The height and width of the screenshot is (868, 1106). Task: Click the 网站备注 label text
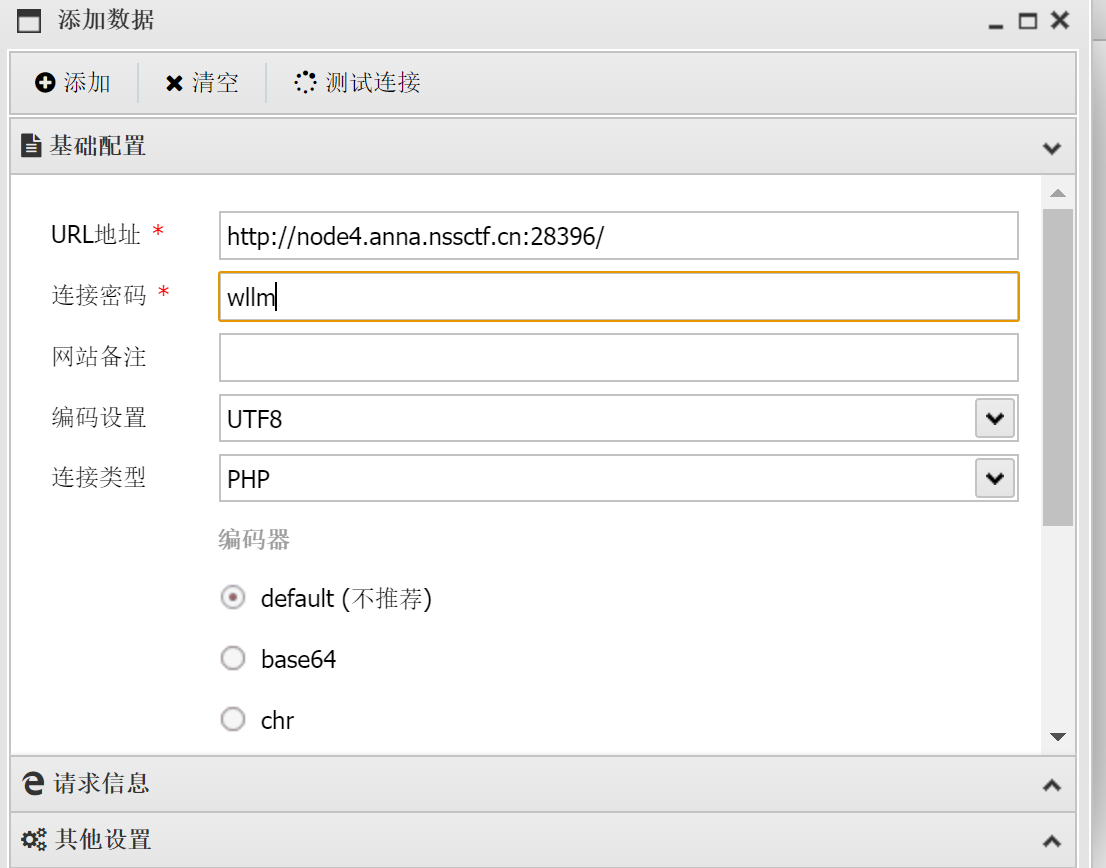[99, 356]
